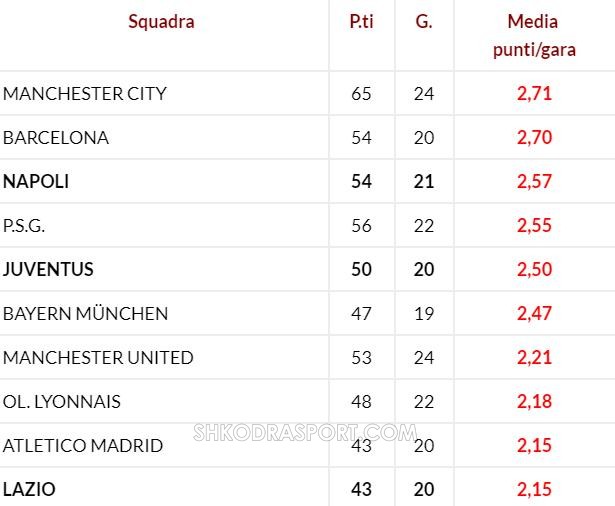Click the bold JUVENTUS team name
Screen dimensions: 615x506
tap(48, 269)
